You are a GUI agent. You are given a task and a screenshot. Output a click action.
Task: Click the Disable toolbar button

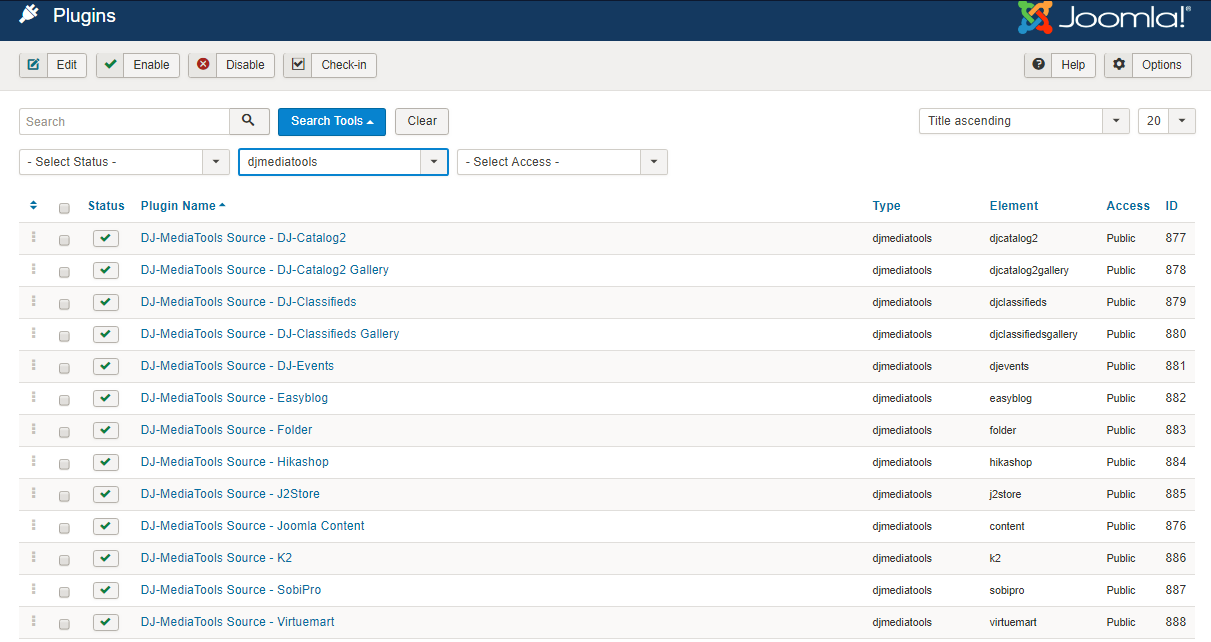pyautogui.click(x=231, y=65)
